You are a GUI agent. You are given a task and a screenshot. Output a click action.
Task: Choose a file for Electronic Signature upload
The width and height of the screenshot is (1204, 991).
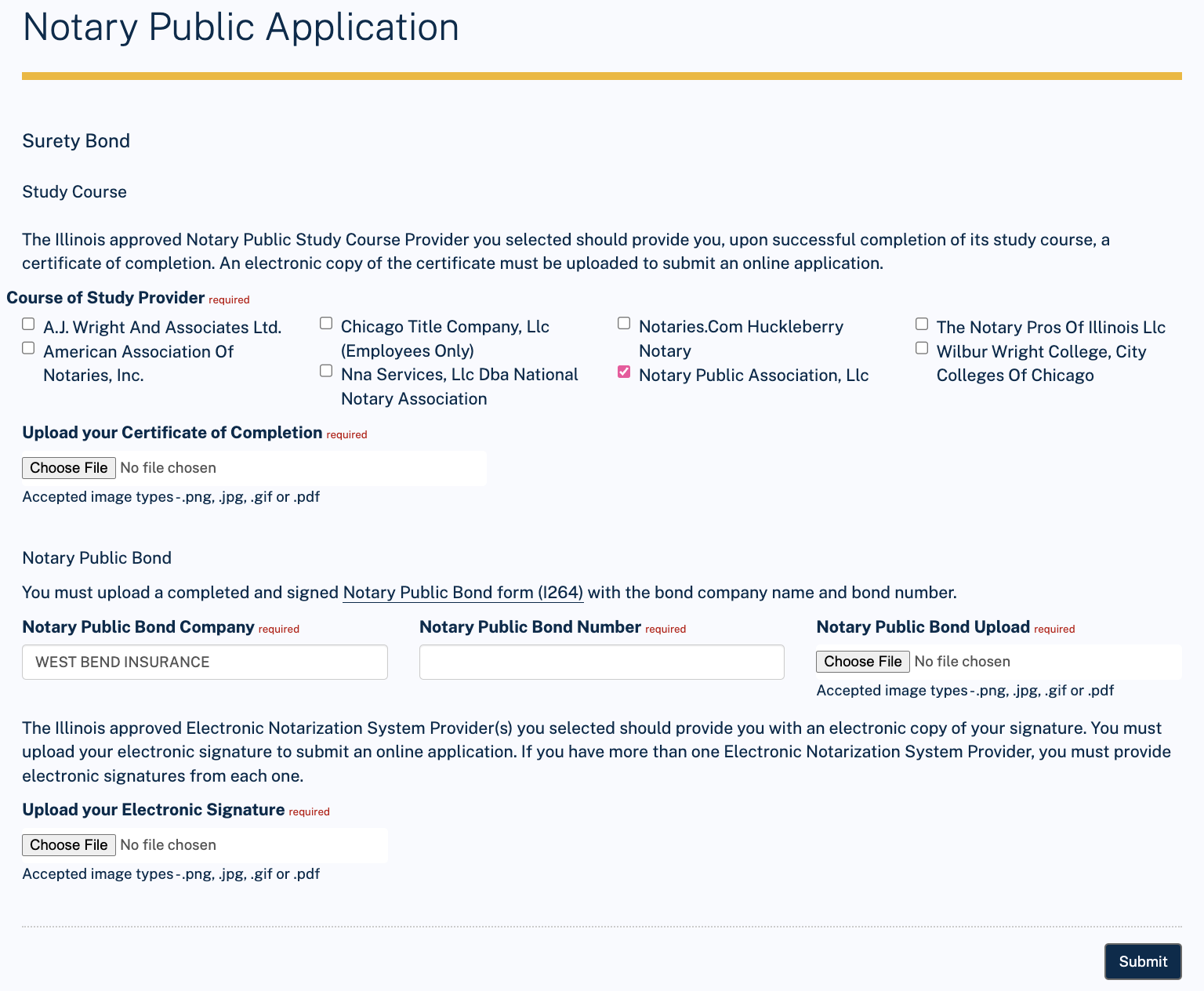[68, 845]
